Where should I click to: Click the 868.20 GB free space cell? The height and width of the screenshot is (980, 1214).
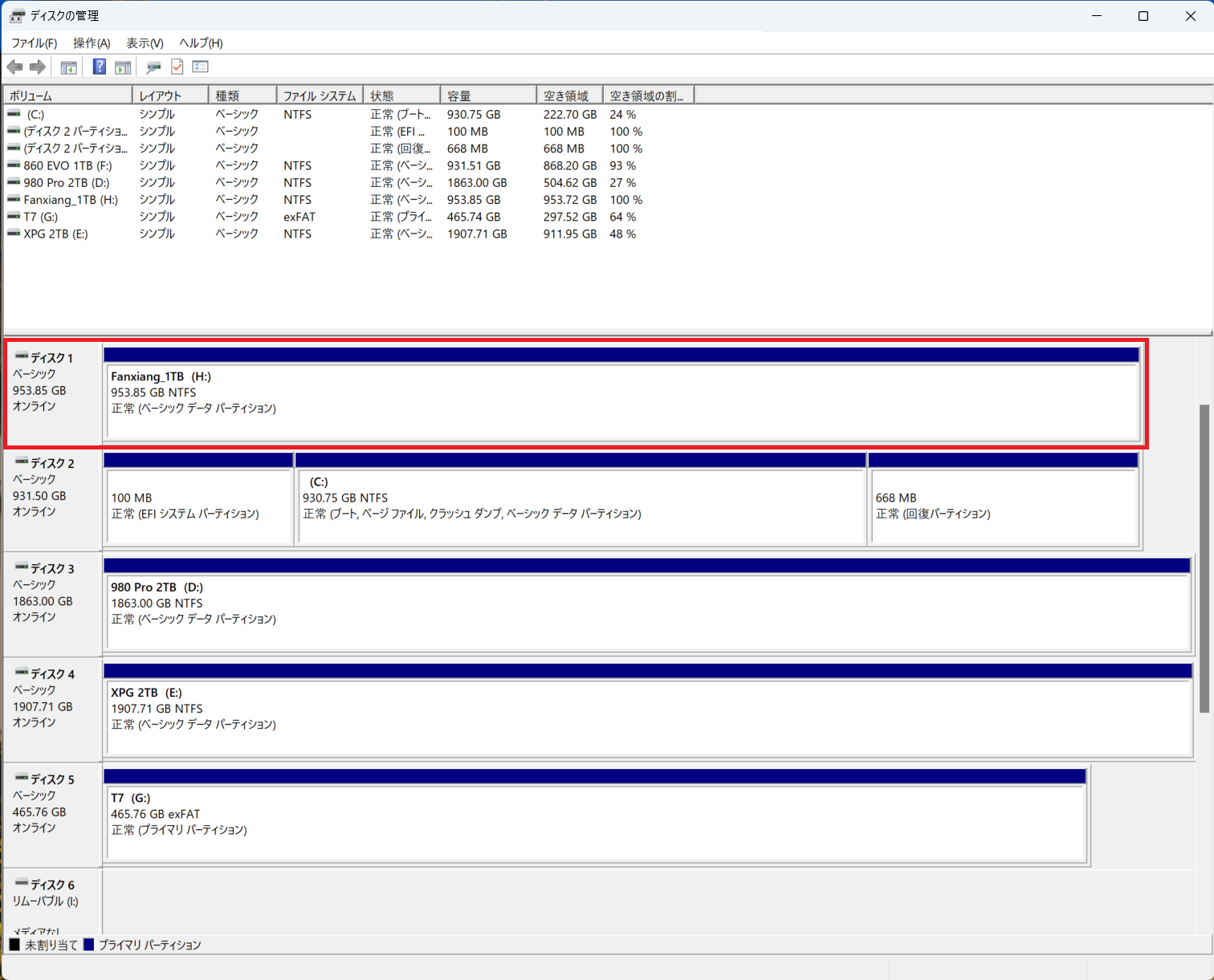[570, 165]
